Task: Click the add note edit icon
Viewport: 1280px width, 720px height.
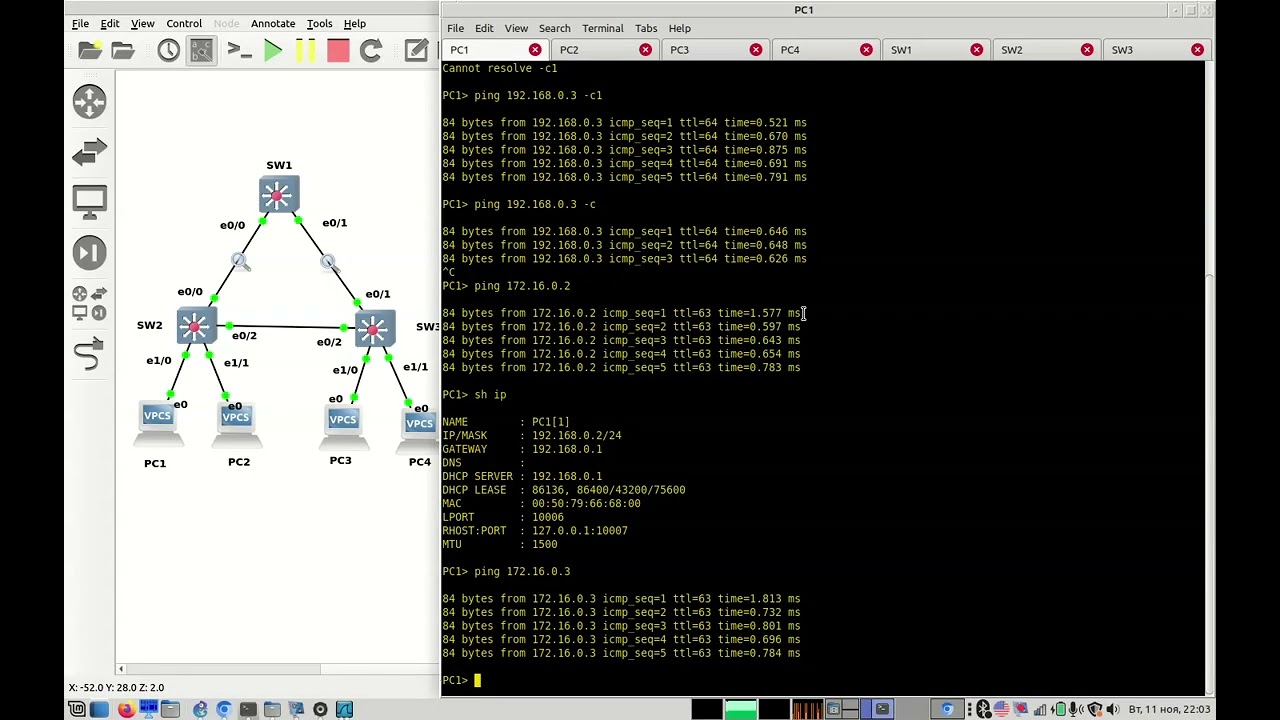Action: pos(416,50)
